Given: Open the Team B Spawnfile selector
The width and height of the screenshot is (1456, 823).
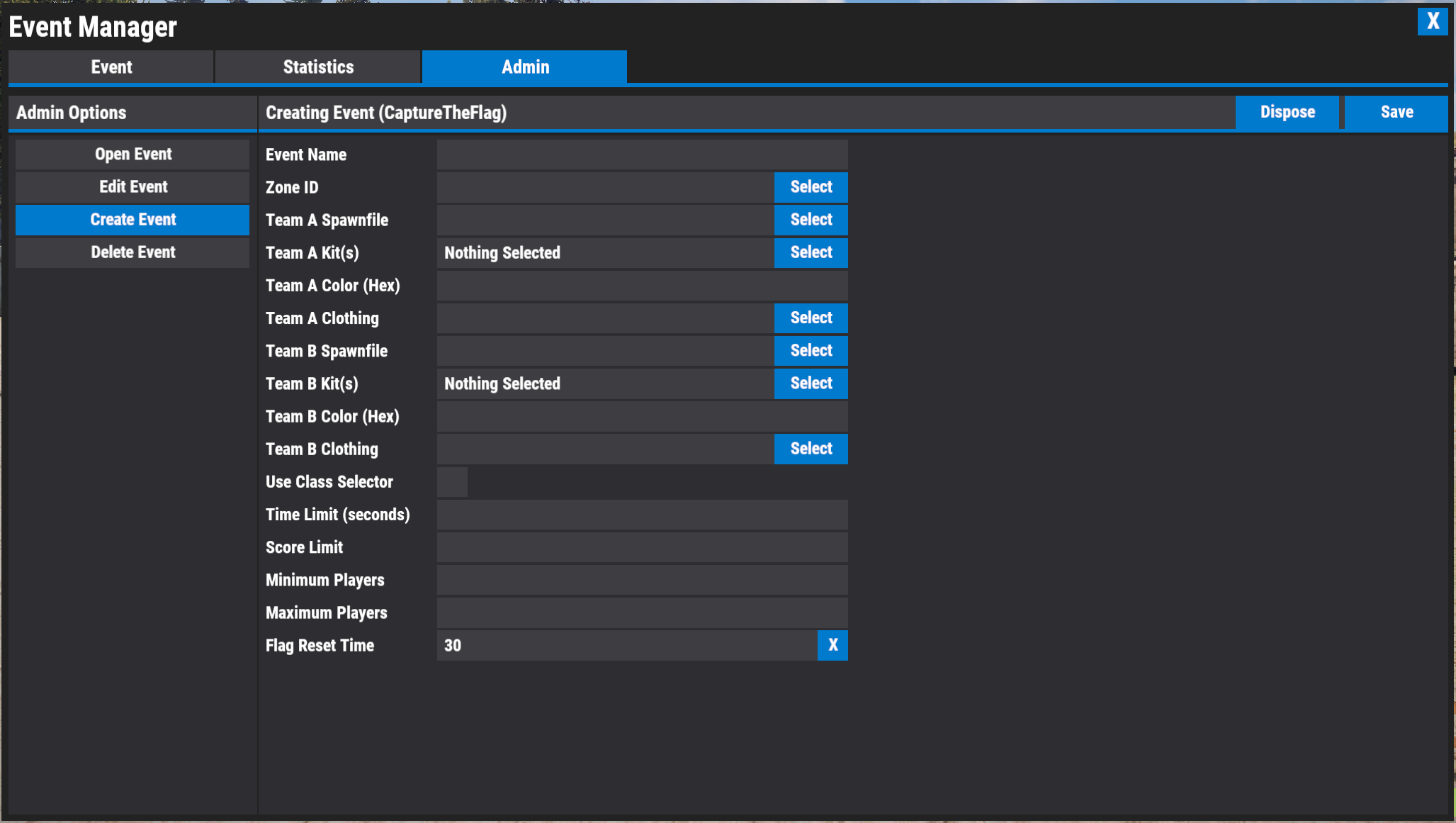Looking at the screenshot, I should 811,350.
